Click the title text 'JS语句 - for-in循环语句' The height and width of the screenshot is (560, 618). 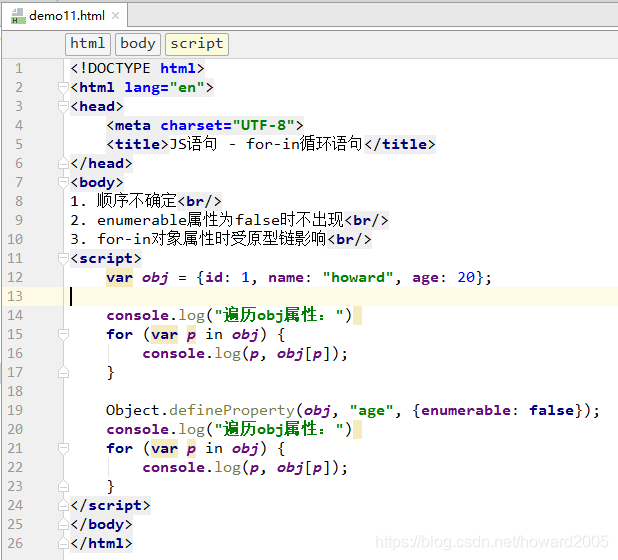pos(266,144)
